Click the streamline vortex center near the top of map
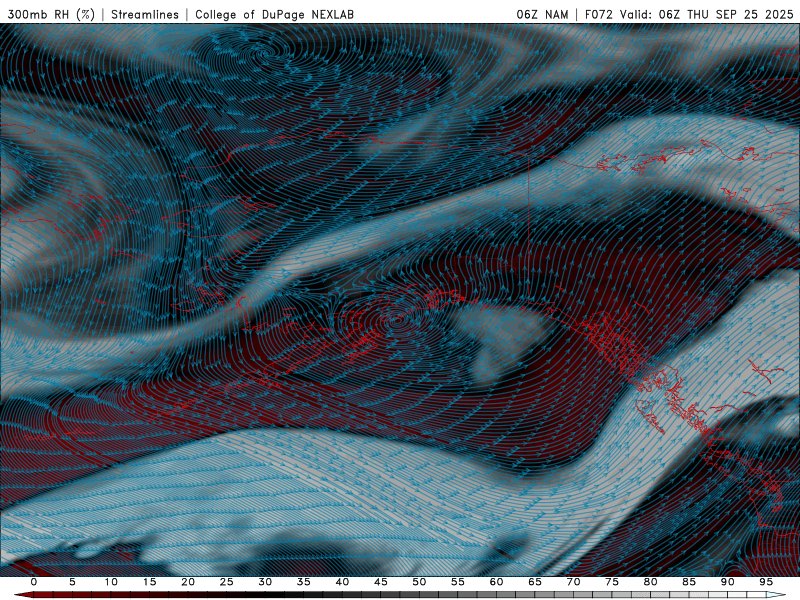Viewport: 800px width, 600px height. [x=265, y=53]
